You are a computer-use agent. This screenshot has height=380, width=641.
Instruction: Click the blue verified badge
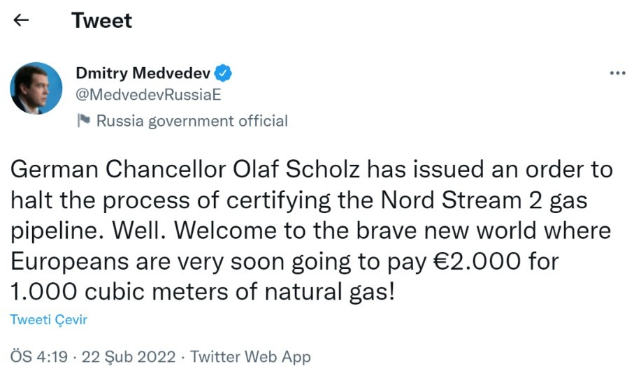223,73
